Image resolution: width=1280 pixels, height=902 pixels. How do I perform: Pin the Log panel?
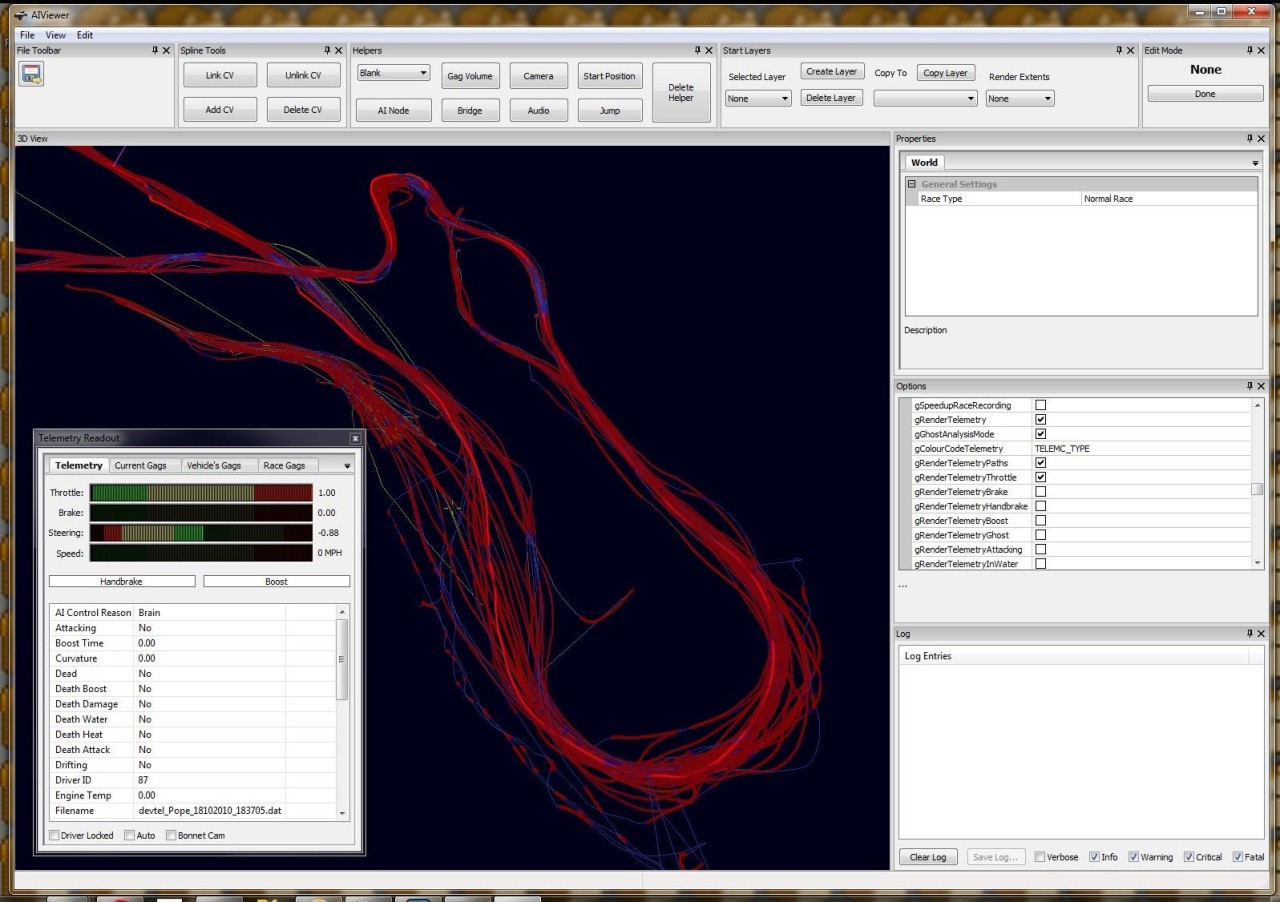tap(1249, 634)
